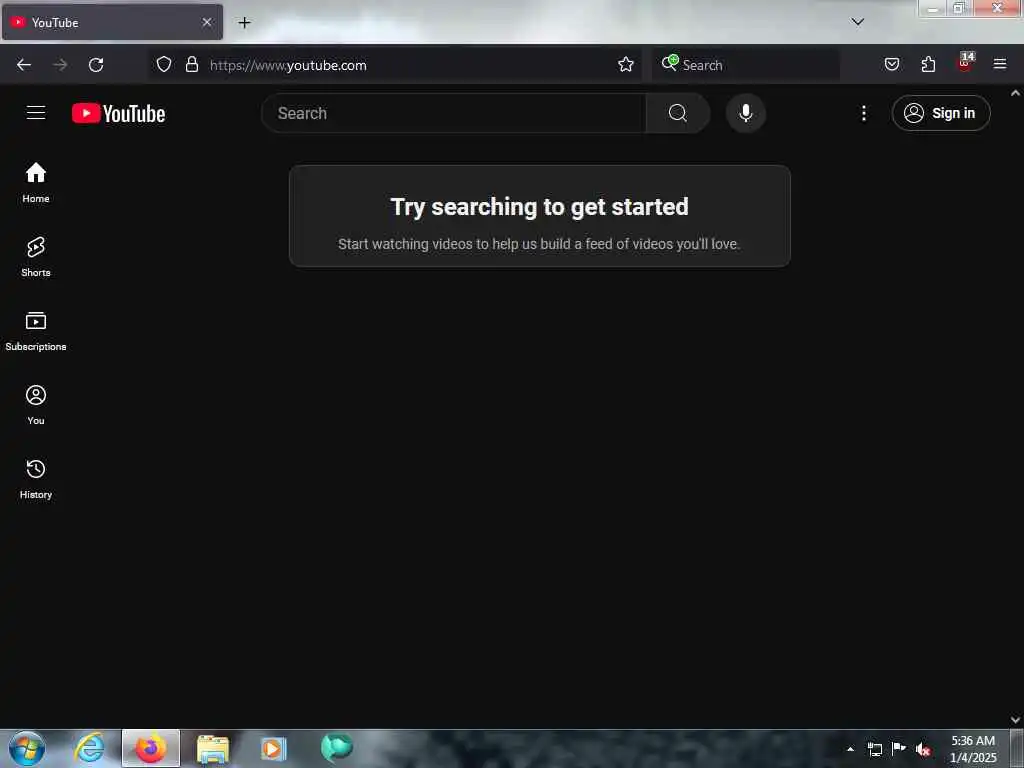Launch Internet Explorer from the taskbar
1024x768 pixels.
(89, 748)
